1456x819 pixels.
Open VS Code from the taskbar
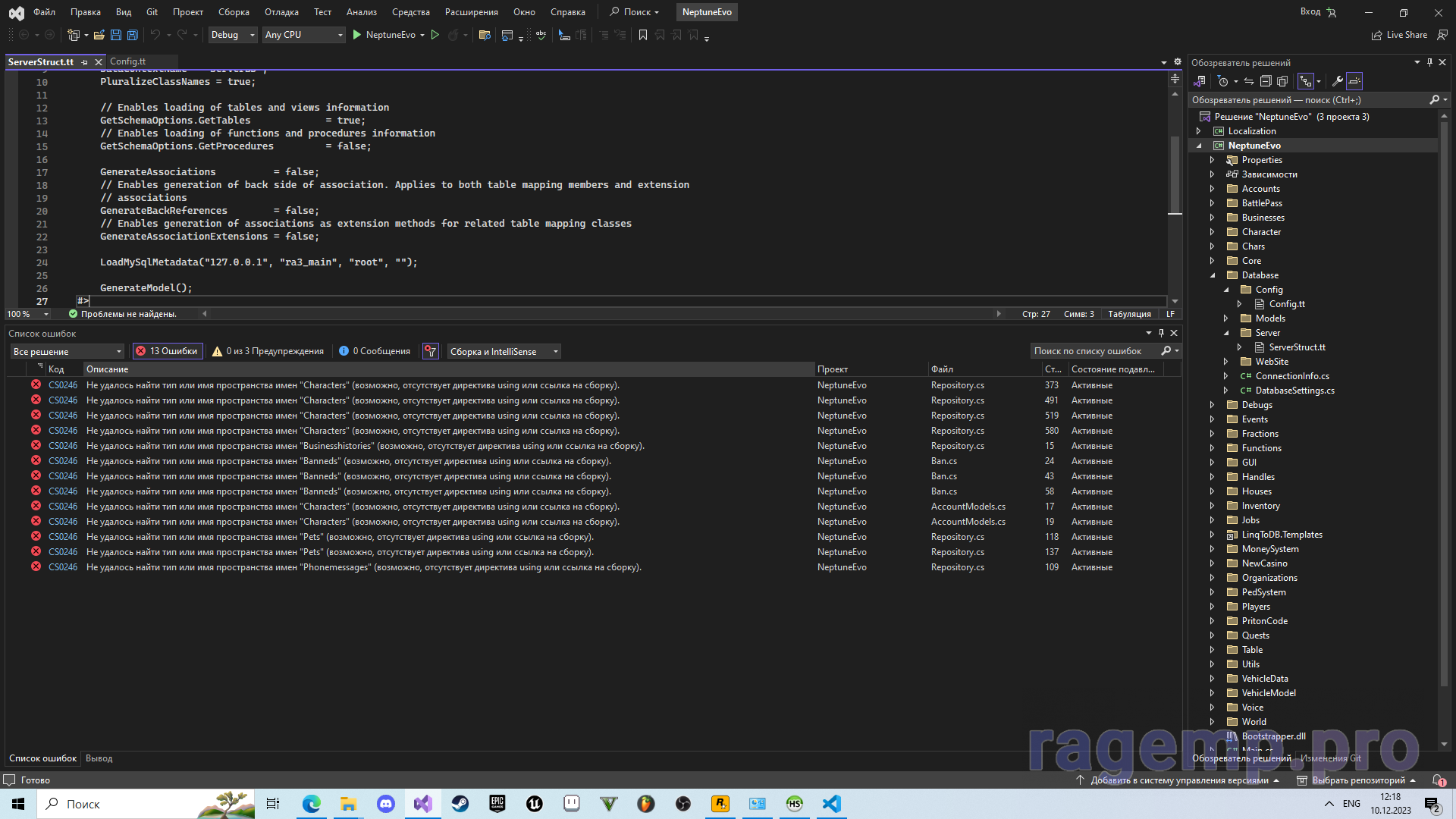[x=832, y=804]
